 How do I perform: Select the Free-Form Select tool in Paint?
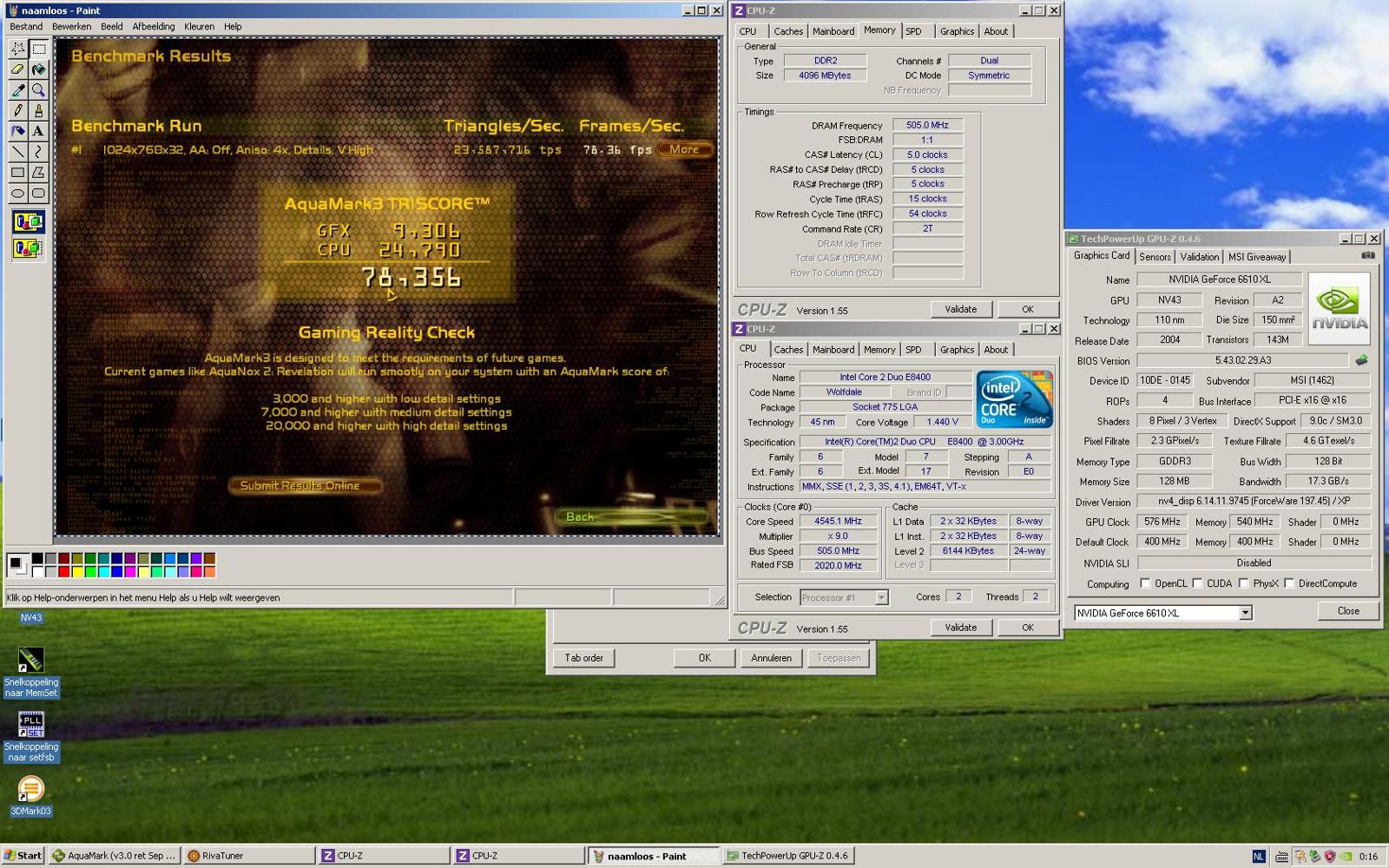pyautogui.click(x=17, y=49)
